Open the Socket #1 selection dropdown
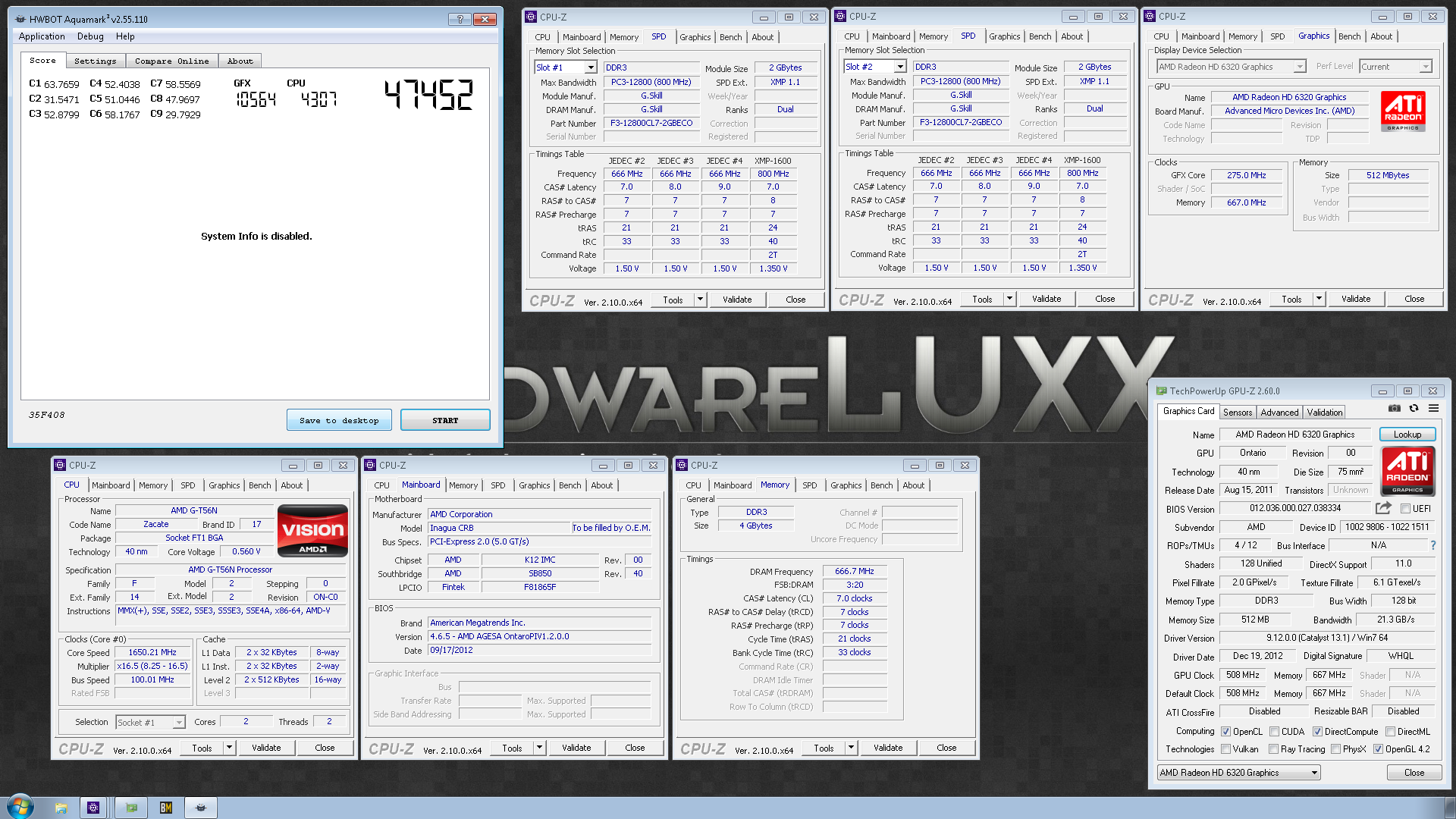This screenshot has width=1456, height=819. [x=150, y=723]
